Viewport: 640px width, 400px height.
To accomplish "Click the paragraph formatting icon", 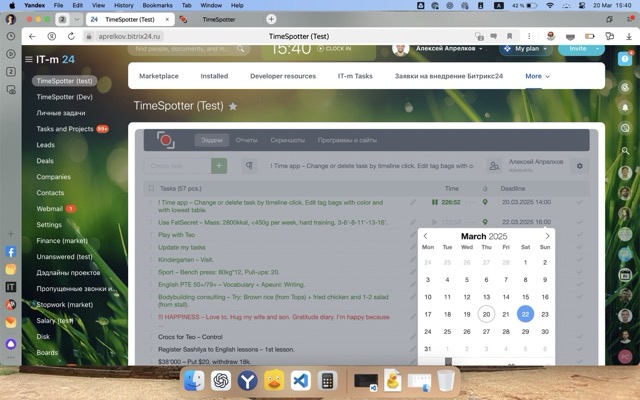I will pos(249,166).
